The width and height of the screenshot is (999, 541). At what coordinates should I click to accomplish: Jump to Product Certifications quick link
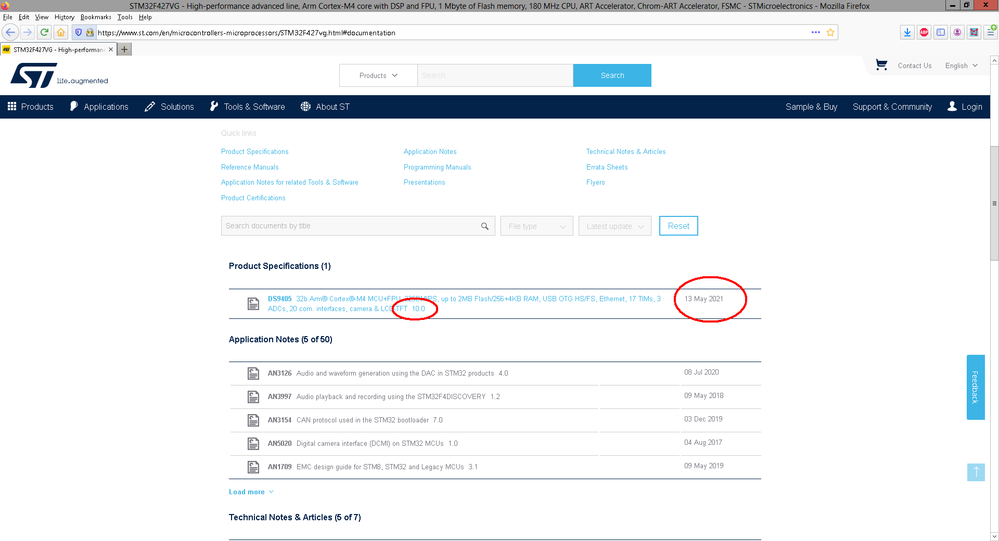pos(253,198)
